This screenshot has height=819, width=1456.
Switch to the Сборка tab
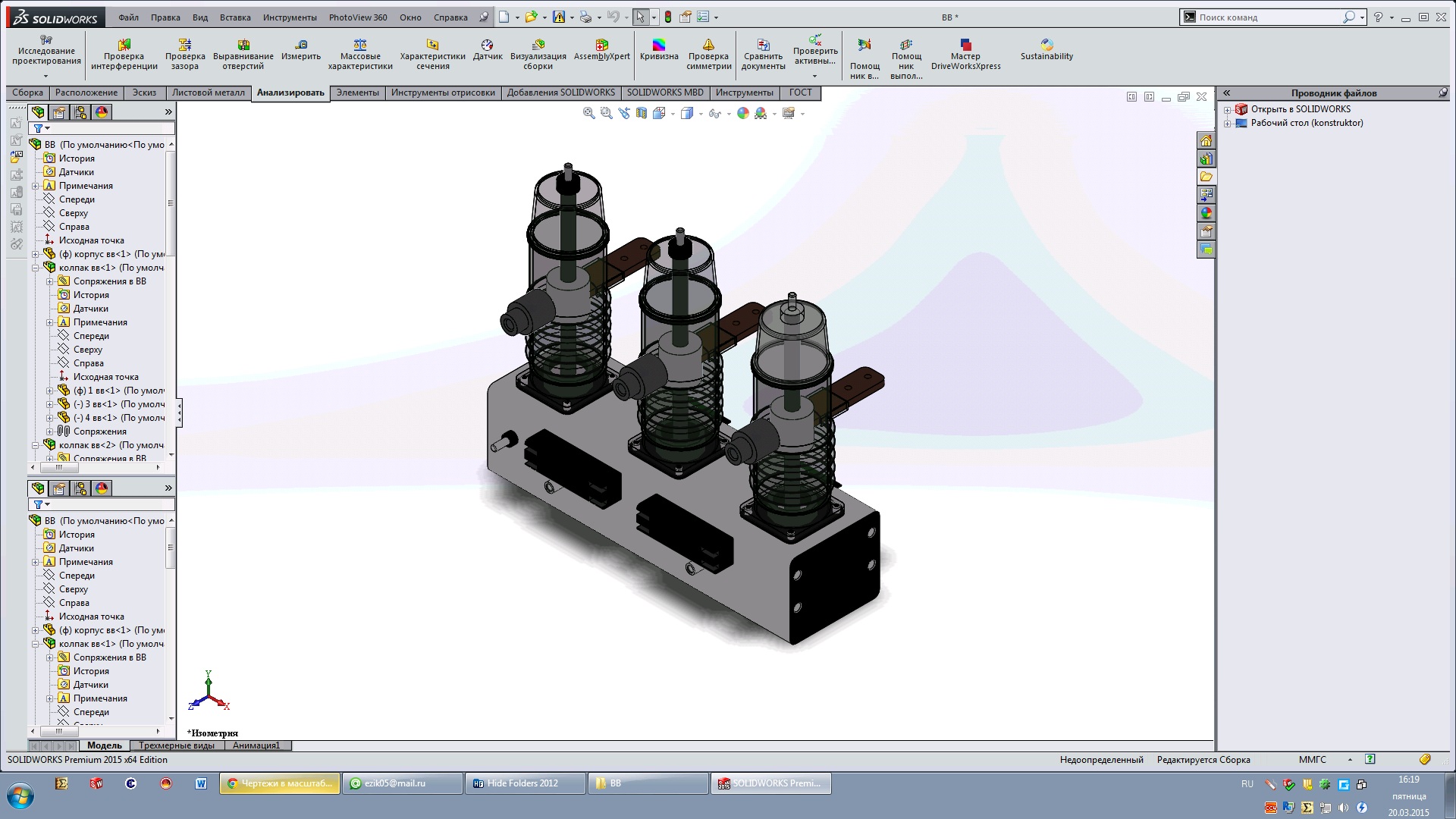point(28,93)
